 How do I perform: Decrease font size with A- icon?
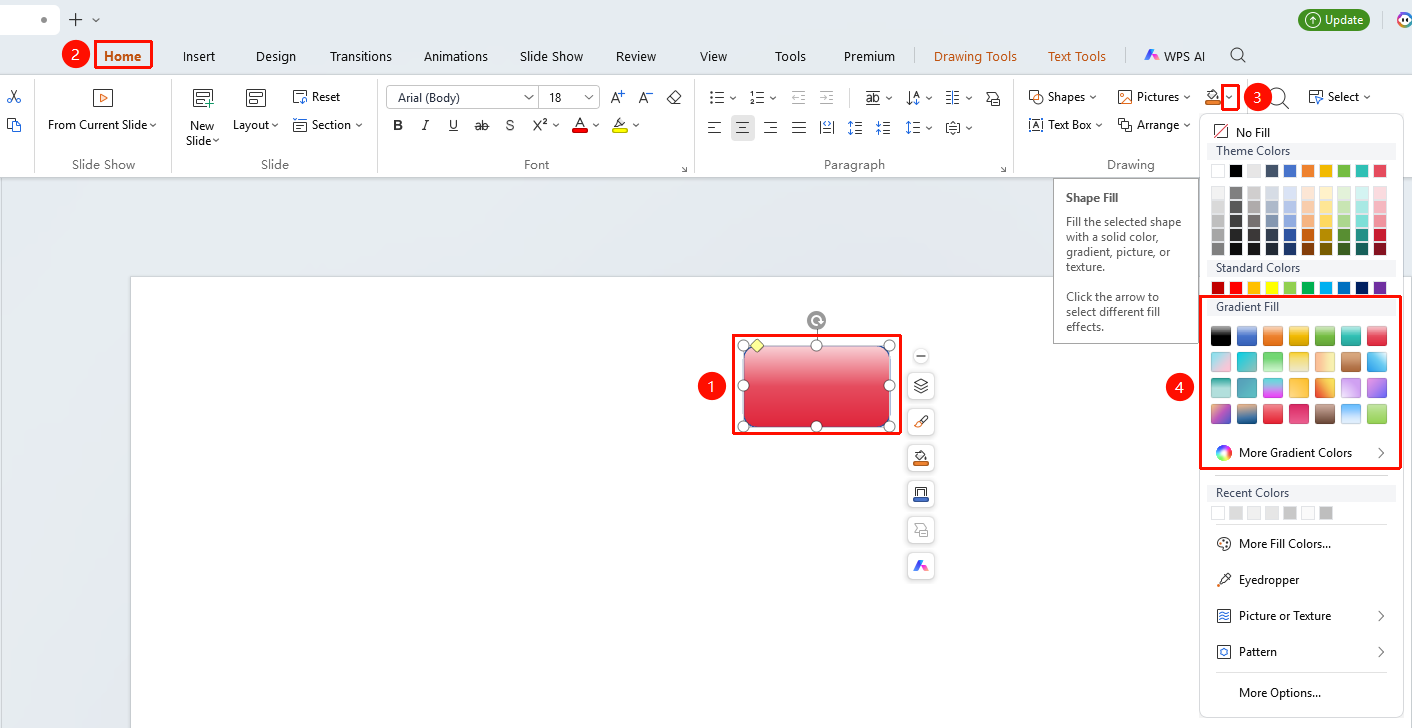pyautogui.click(x=646, y=97)
